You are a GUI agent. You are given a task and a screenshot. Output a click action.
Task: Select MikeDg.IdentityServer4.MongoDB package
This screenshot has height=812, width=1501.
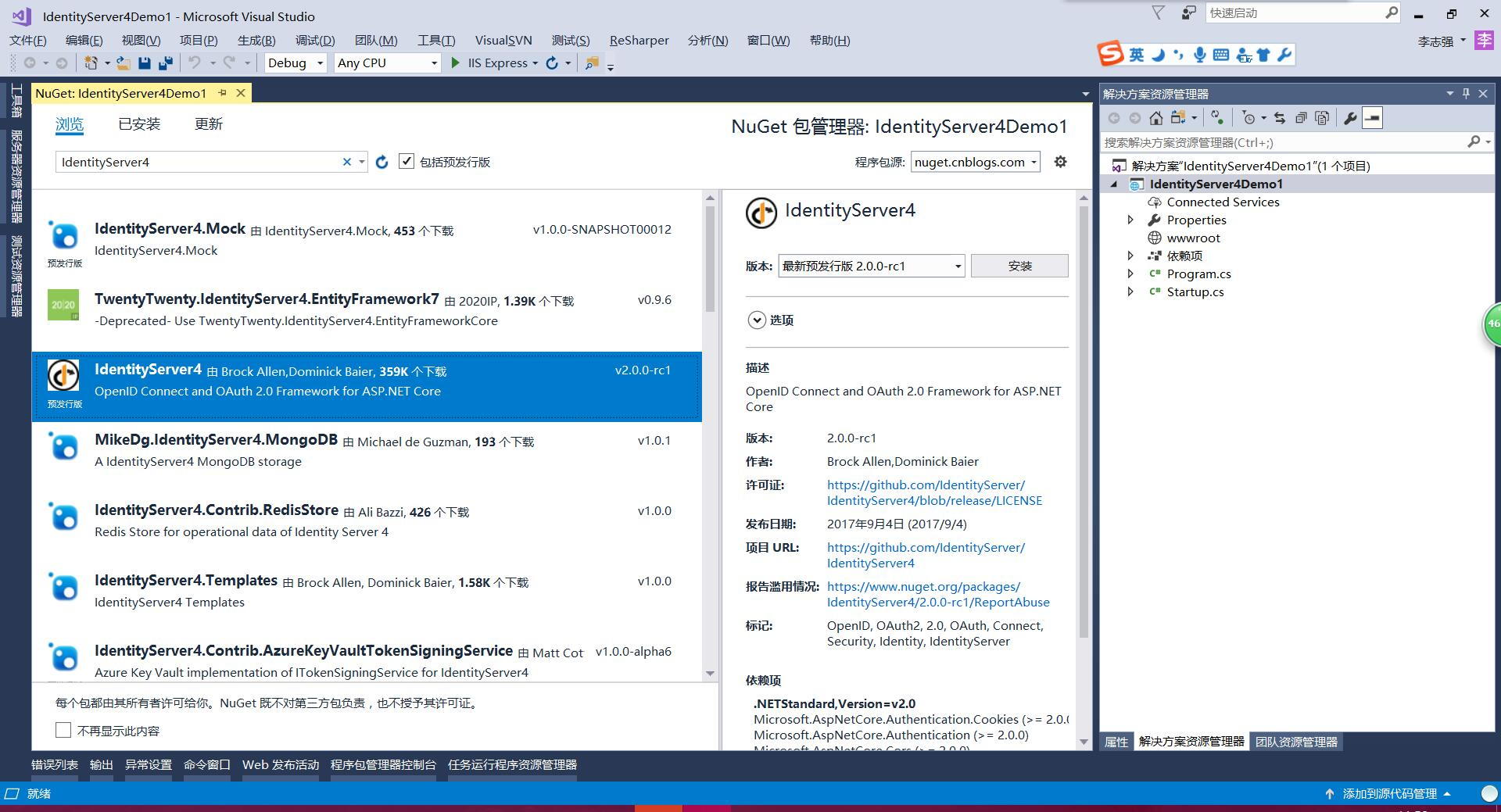[x=367, y=457]
